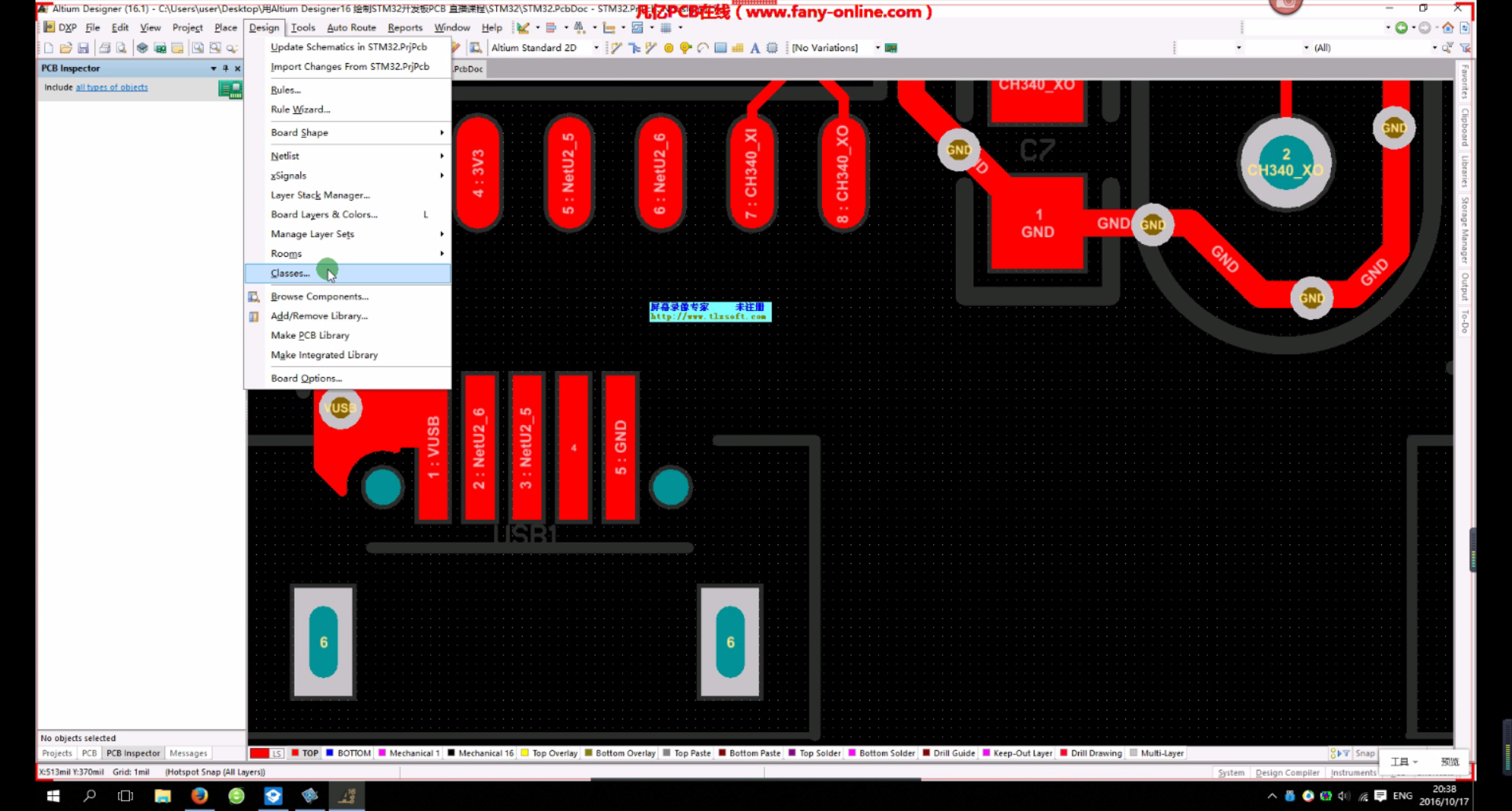This screenshot has height=811, width=1512.
Task: Click the Browse Components icon entry
Action: click(254, 297)
